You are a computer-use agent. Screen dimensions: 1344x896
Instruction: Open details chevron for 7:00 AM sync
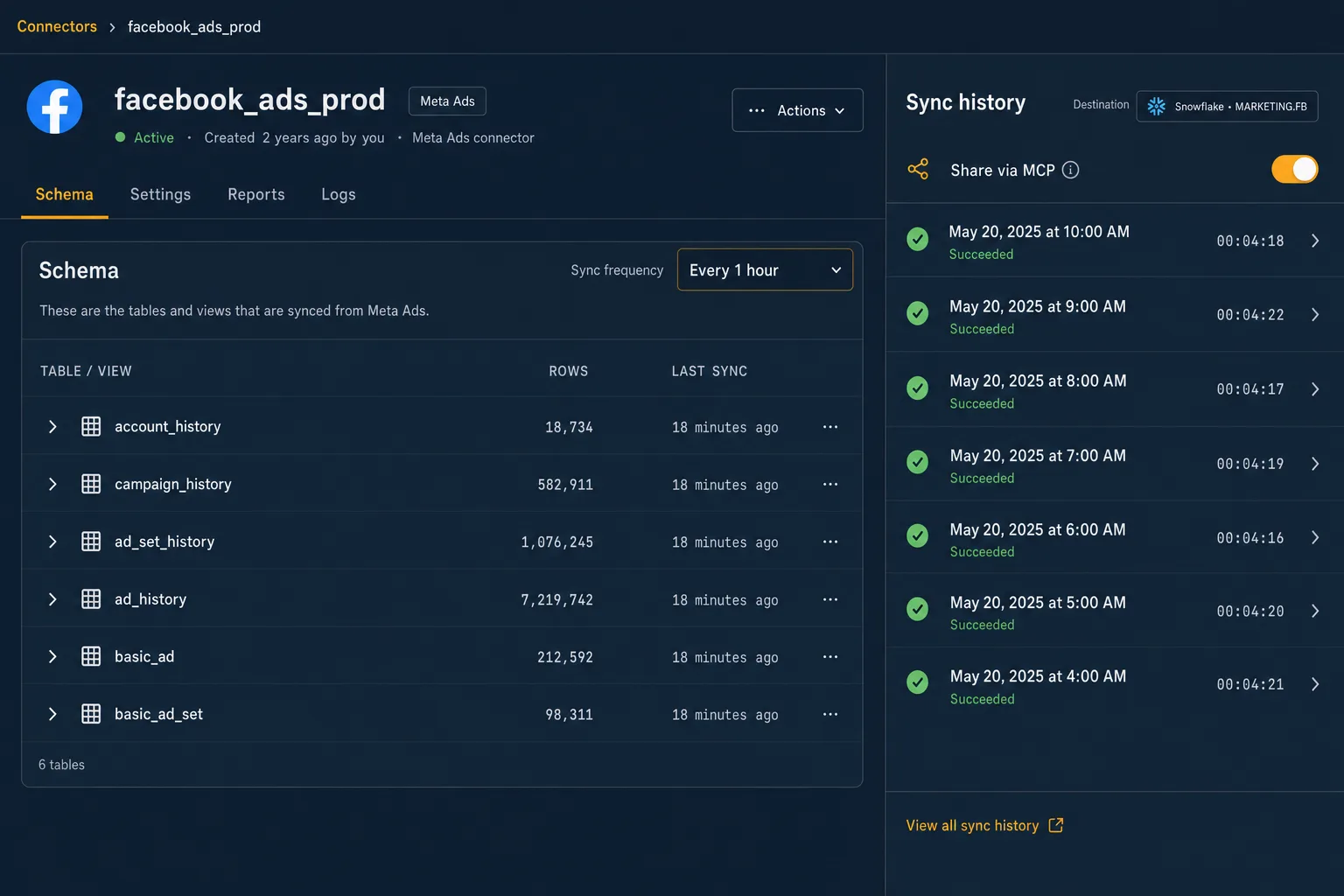pos(1314,463)
